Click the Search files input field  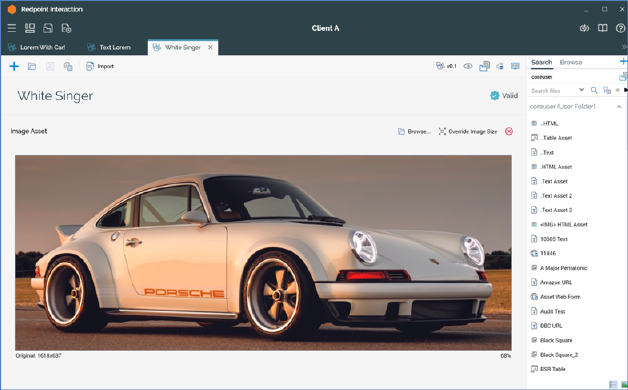(554, 90)
